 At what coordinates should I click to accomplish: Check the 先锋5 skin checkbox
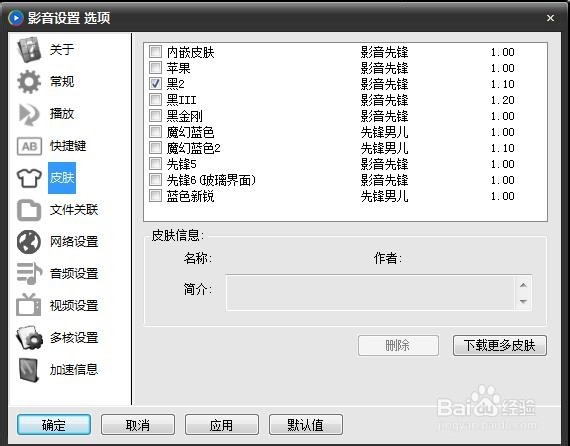pyautogui.click(x=156, y=164)
